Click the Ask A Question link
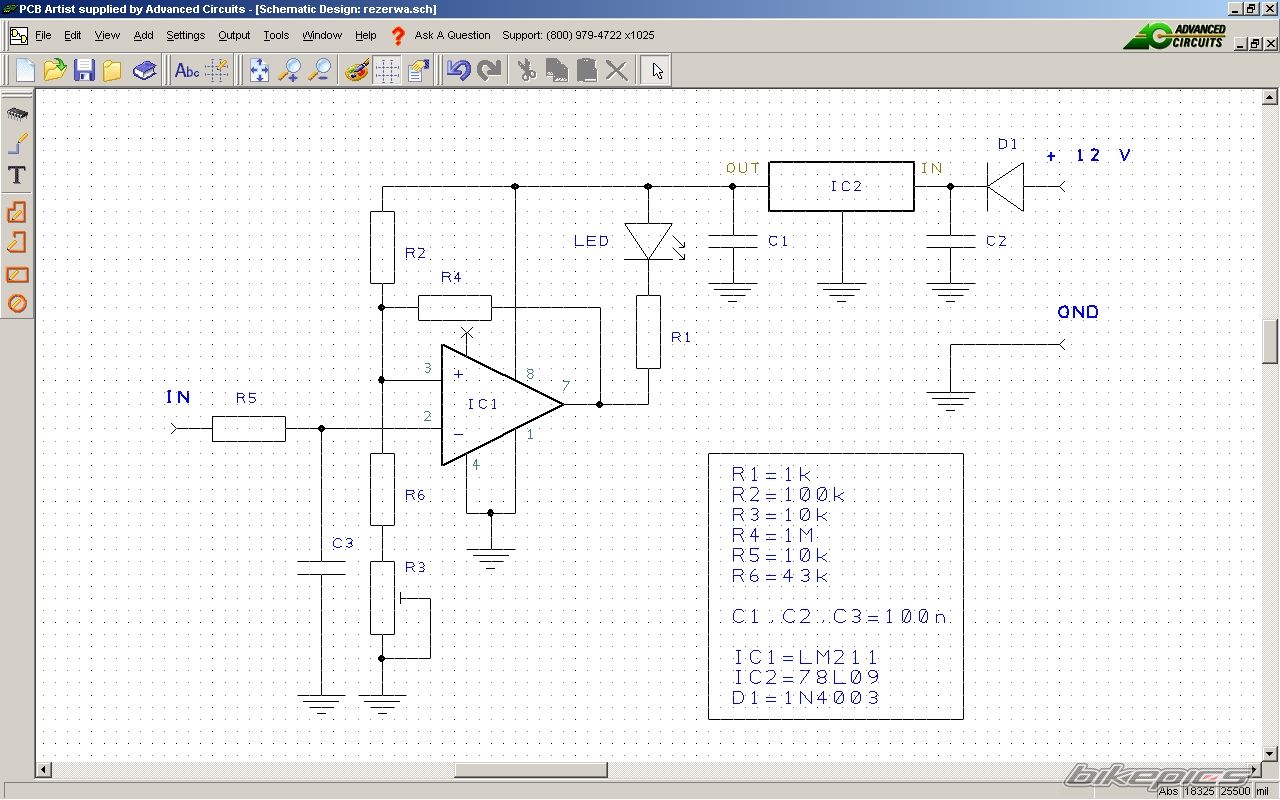 [x=452, y=35]
